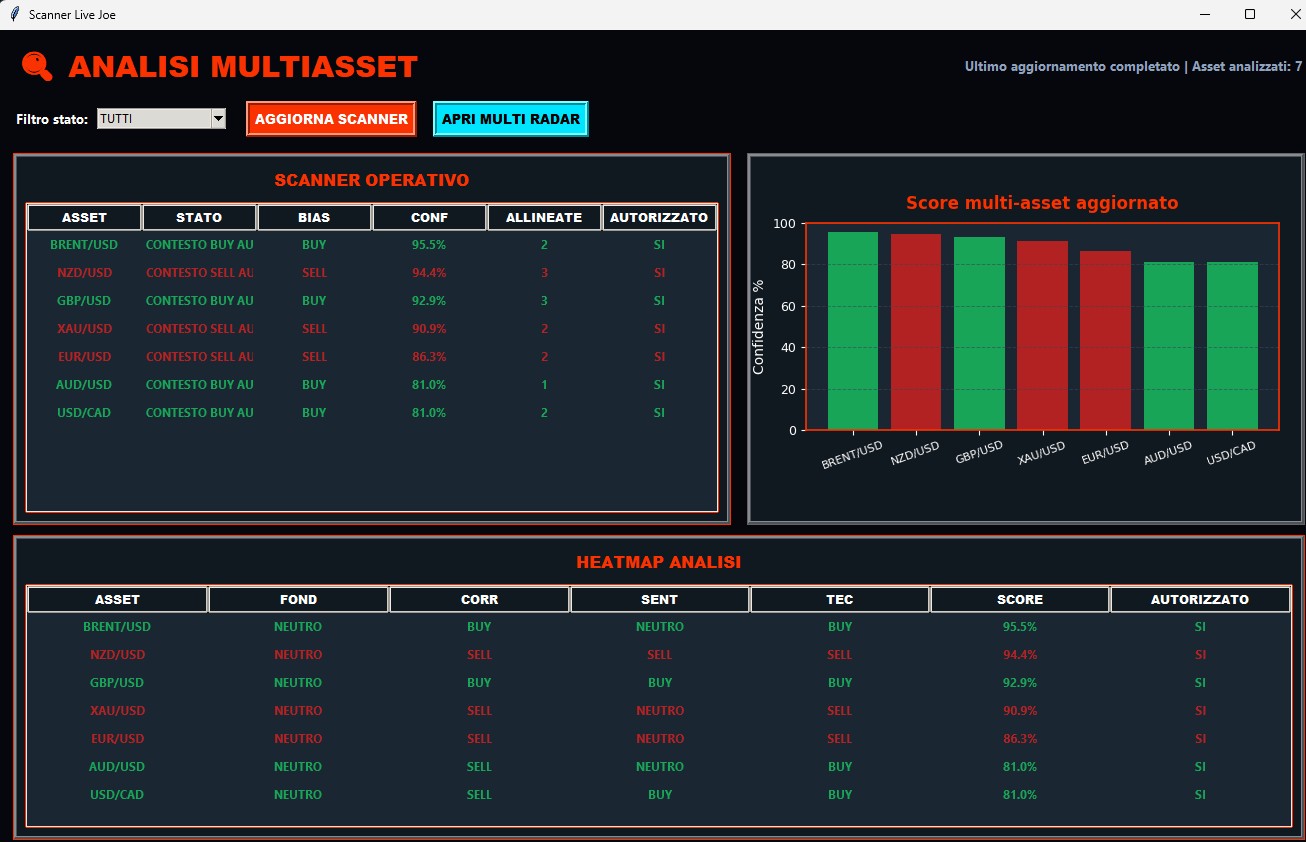Select NZD/USD row in heatmap table

(x=659, y=654)
